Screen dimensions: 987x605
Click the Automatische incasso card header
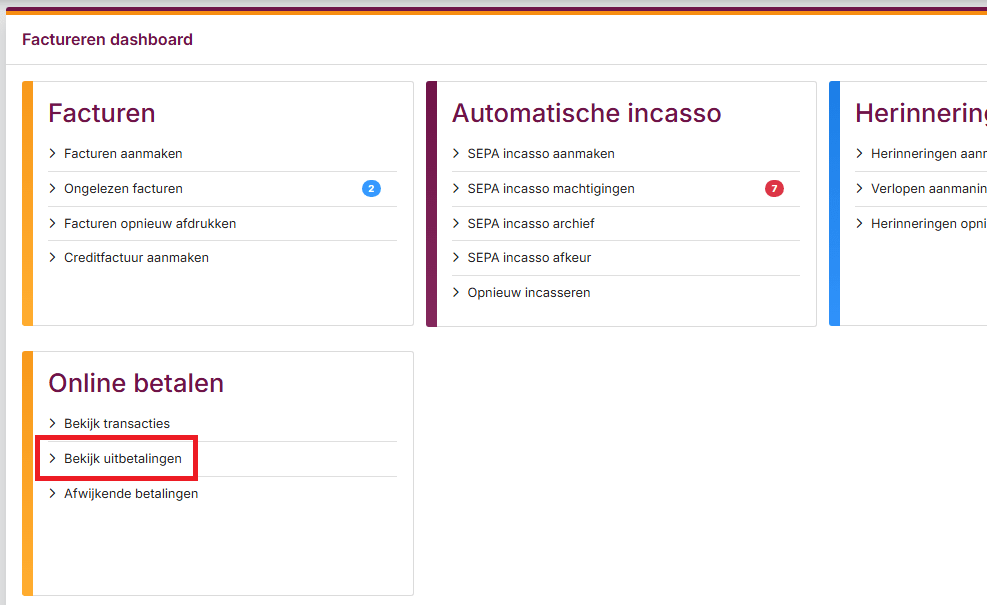pos(587,113)
